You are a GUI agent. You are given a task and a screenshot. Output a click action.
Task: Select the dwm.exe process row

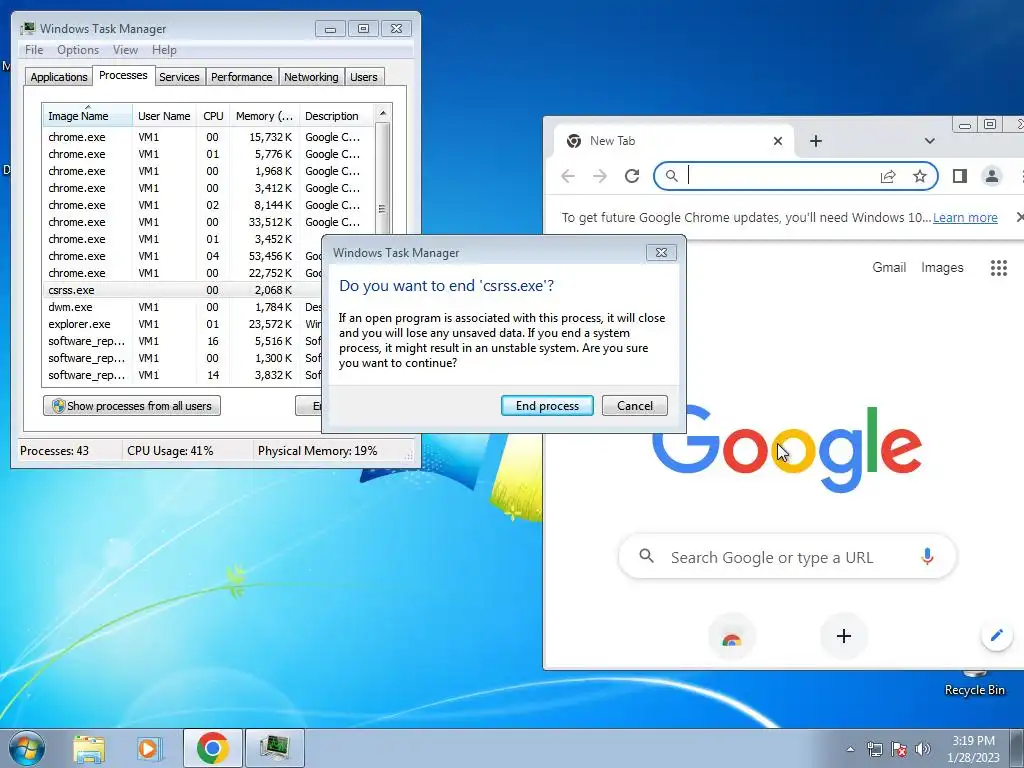(x=183, y=307)
